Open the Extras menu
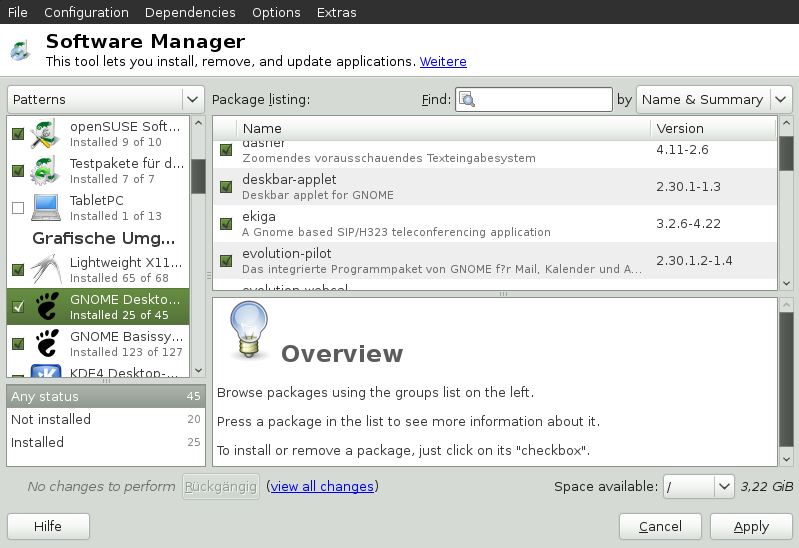The image size is (799, 548). [x=336, y=12]
